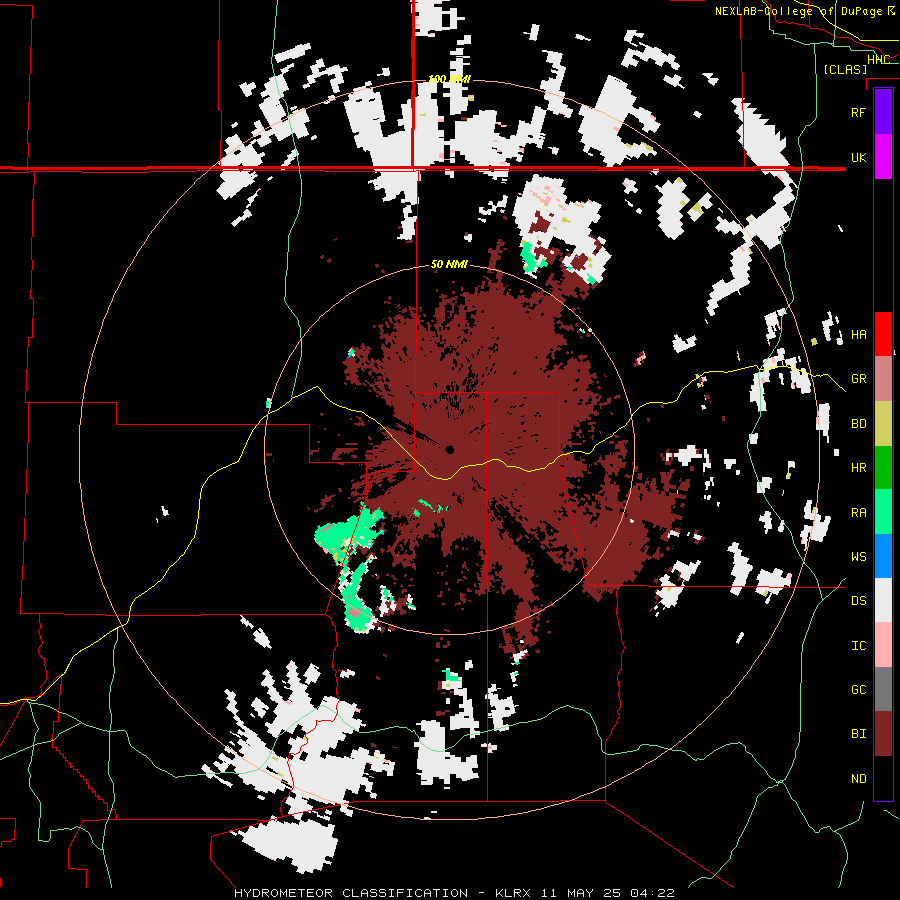Click the '100 NMI' range ring label

pyautogui.click(x=449, y=79)
